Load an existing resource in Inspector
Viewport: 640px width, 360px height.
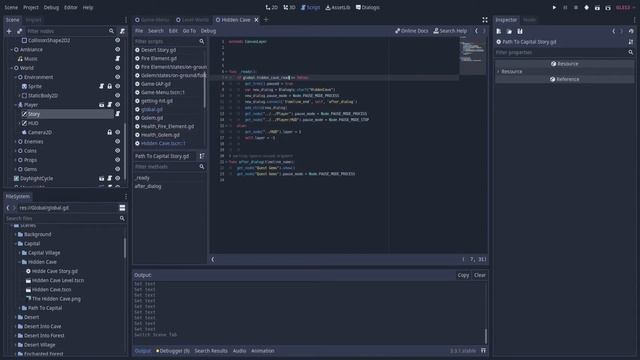point(509,31)
